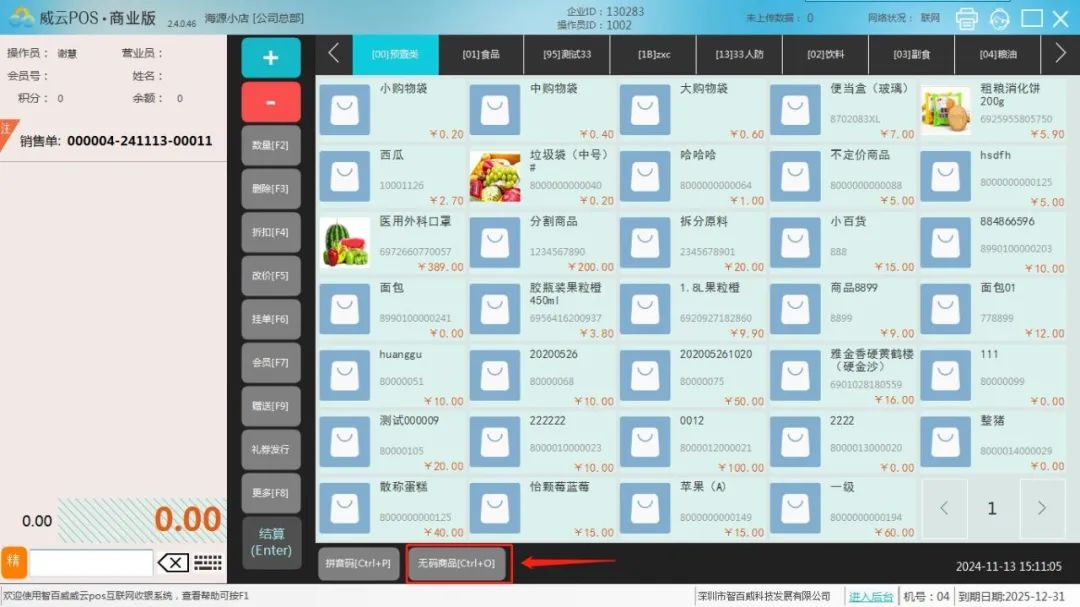The width and height of the screenshot is (1080, 607).
Task: Click the backspace icon beside input field
Action: [x=173, y=563]
